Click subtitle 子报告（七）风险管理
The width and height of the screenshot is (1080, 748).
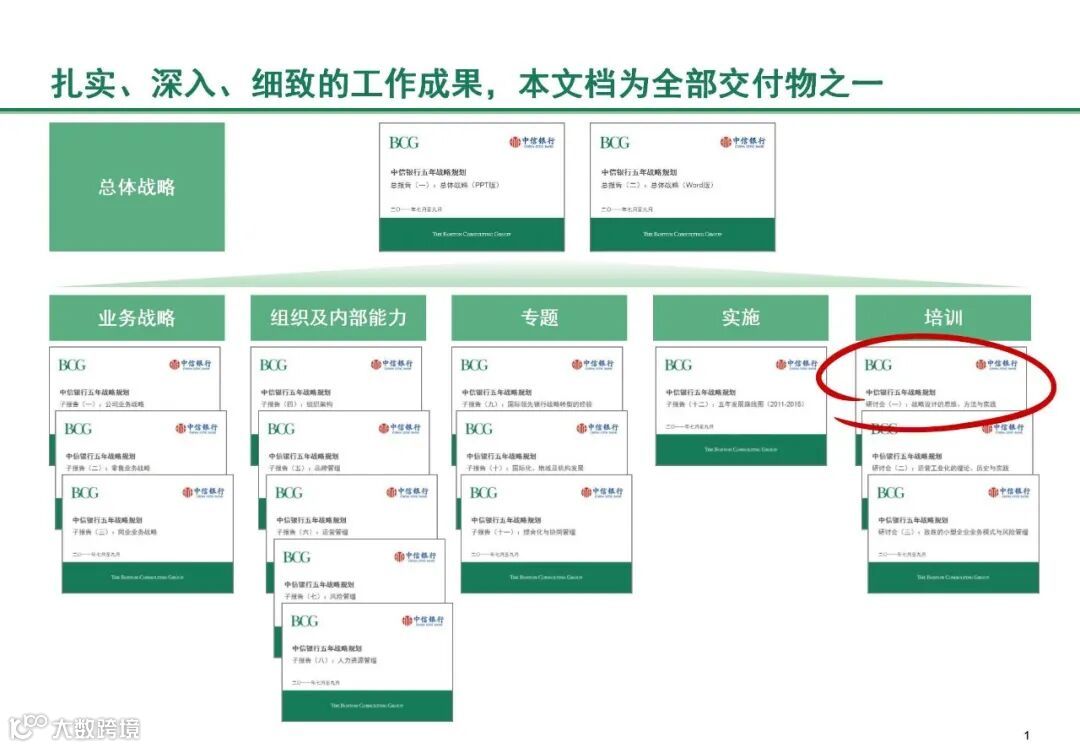pyautogui.click(x=320, y=596)
